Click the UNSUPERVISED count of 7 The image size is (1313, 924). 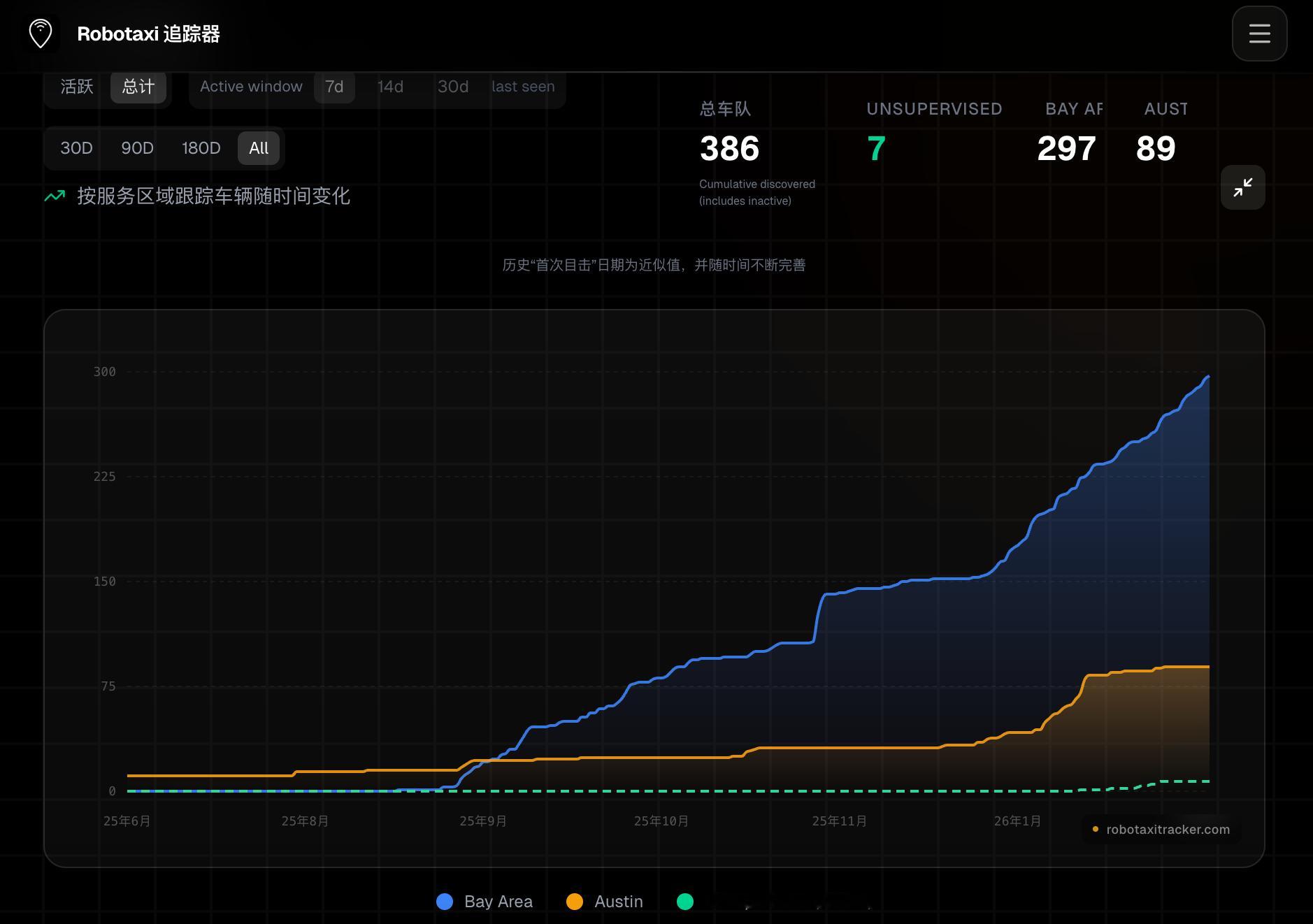(x=876, y=149)
